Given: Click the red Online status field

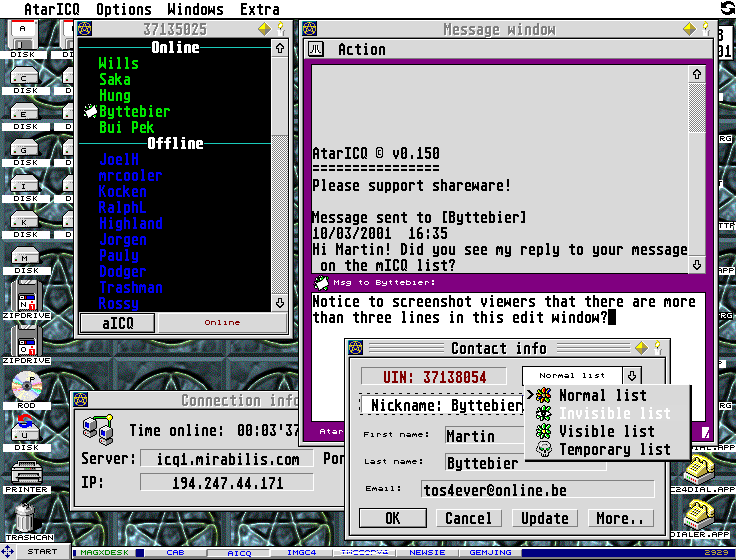Looking at the screenshot, I should pos(222,322).
